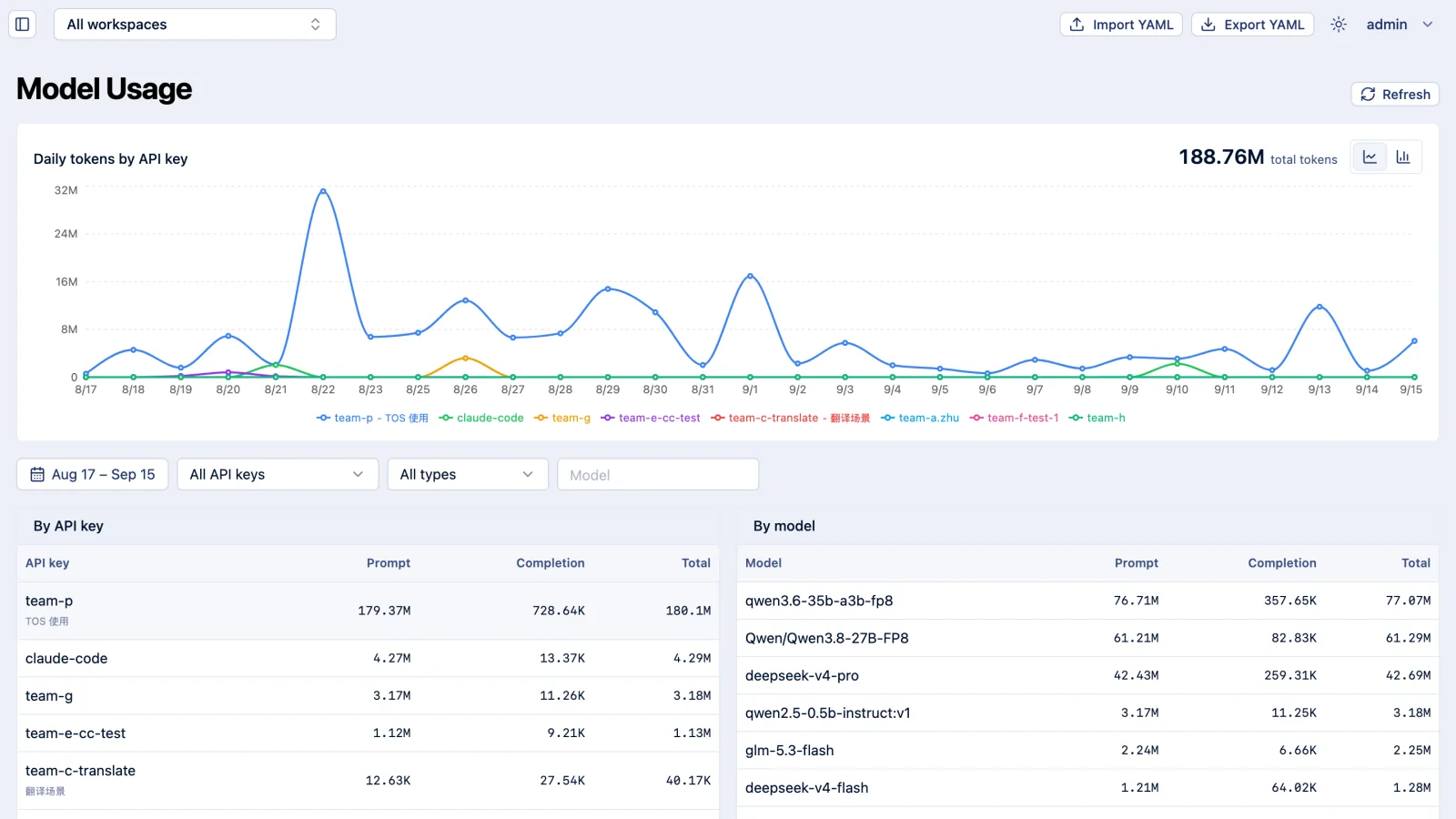Toggle team-g legend series
Image resolution: width=1456 pixels, height=819 pixels.
(562, 418)
